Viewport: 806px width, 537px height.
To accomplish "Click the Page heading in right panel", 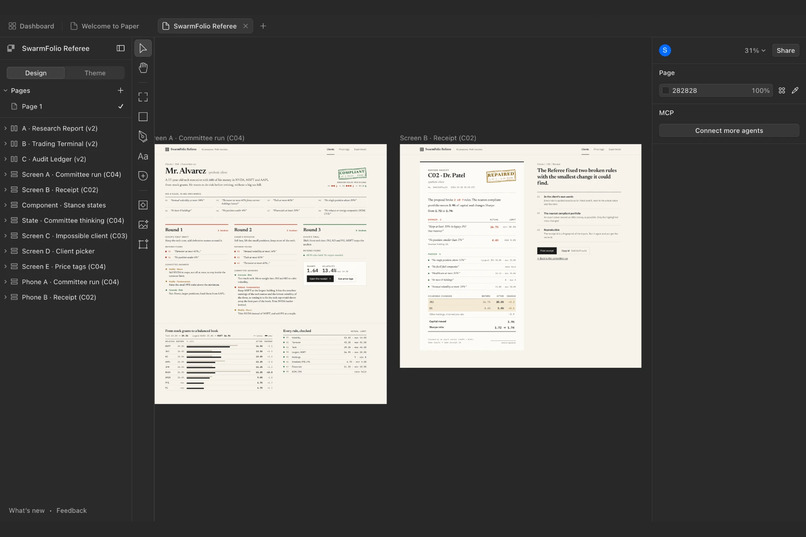I will point(667,73).
